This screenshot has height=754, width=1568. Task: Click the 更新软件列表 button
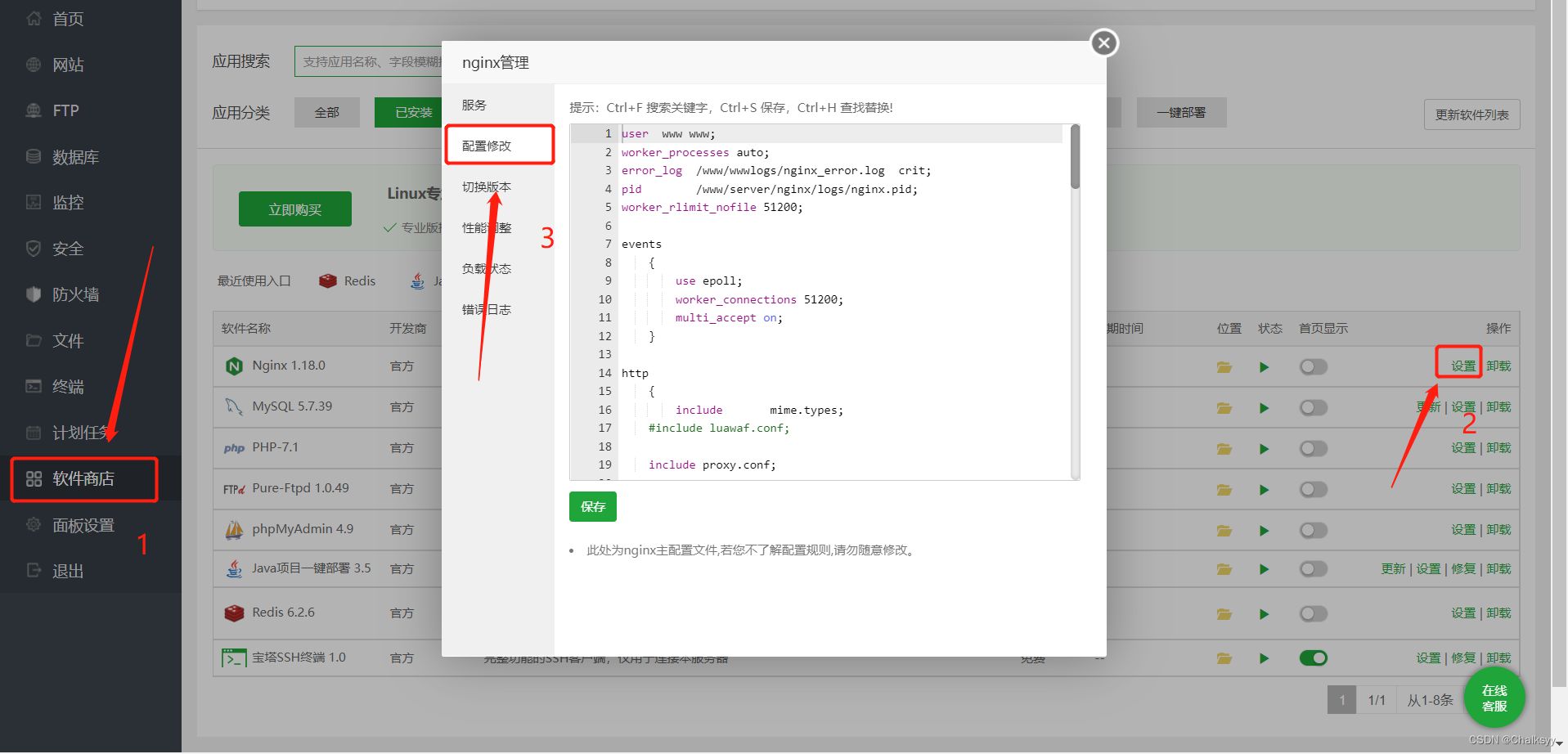[1471, 114]
